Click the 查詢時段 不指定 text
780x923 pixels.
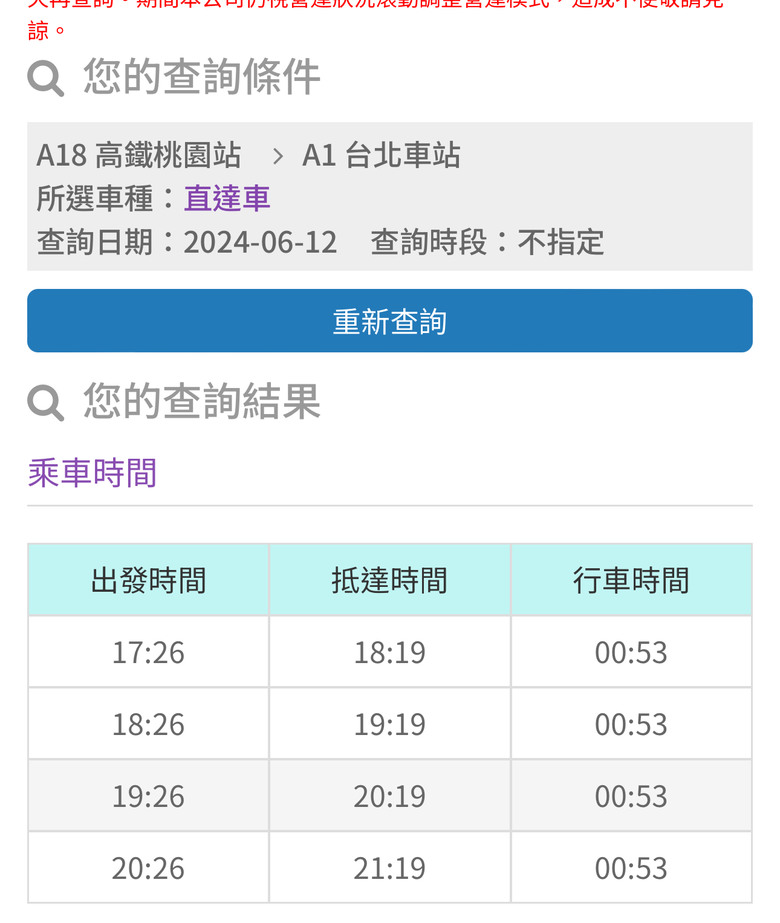tap(487, 242)
